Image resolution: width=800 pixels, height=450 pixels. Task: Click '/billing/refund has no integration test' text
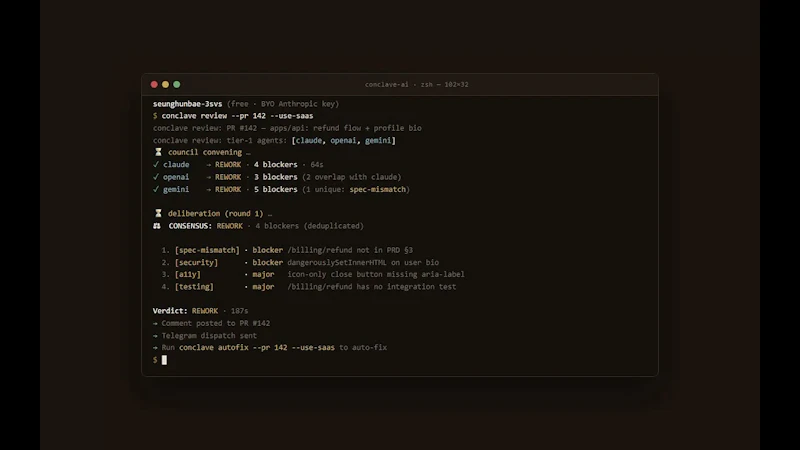[x=372, y=286]
